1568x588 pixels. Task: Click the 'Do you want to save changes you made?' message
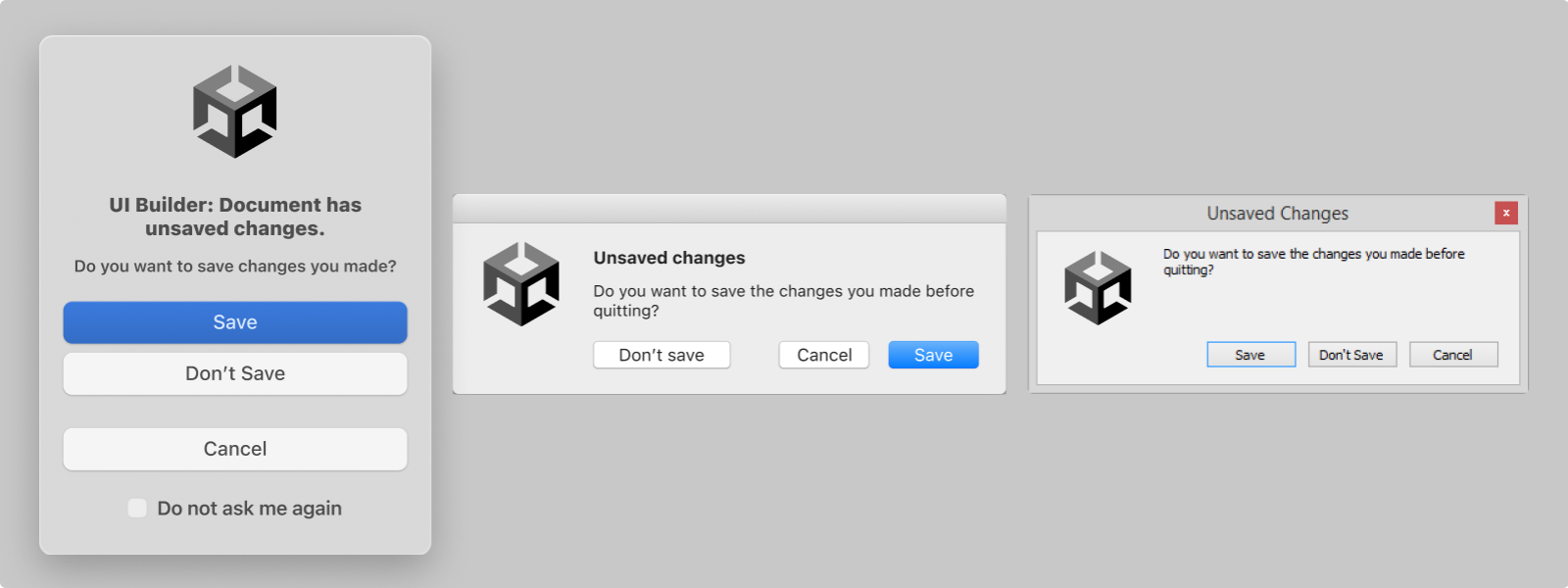pos(235,267)
